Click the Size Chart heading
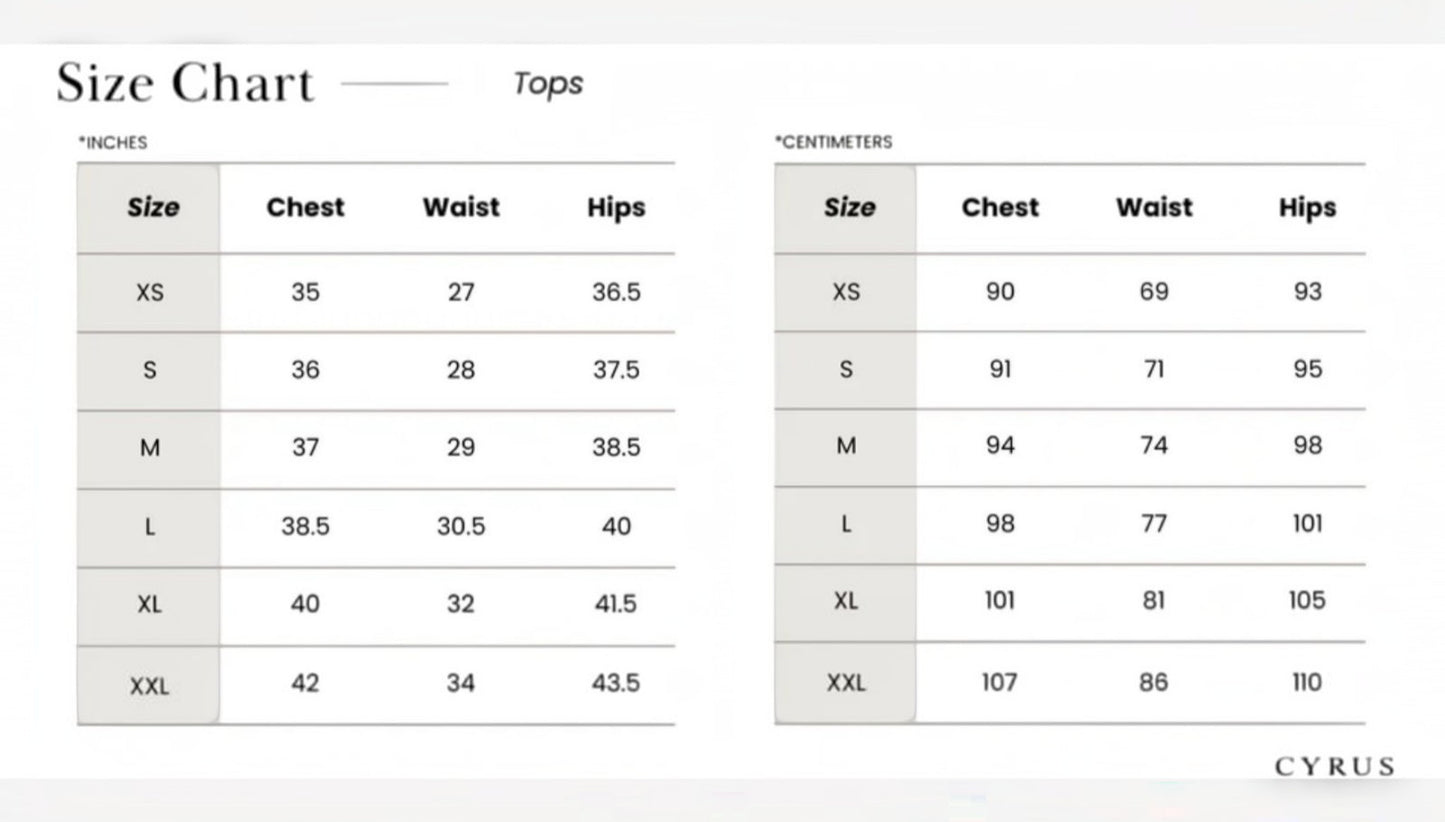The height and width of the screenshot is (822, 1445). [185, 83]
